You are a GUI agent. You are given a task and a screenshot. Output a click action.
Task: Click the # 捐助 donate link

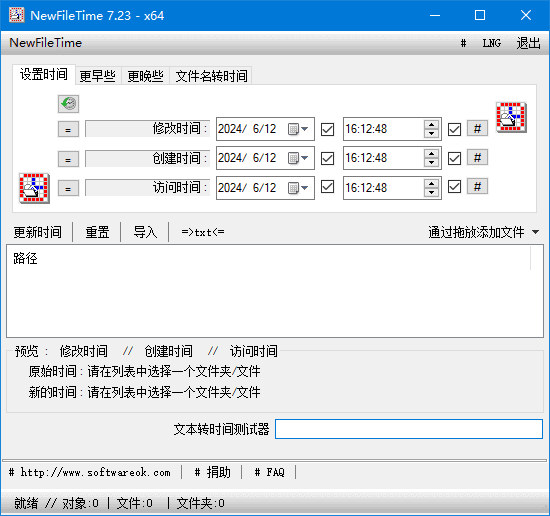click(213, 472)
